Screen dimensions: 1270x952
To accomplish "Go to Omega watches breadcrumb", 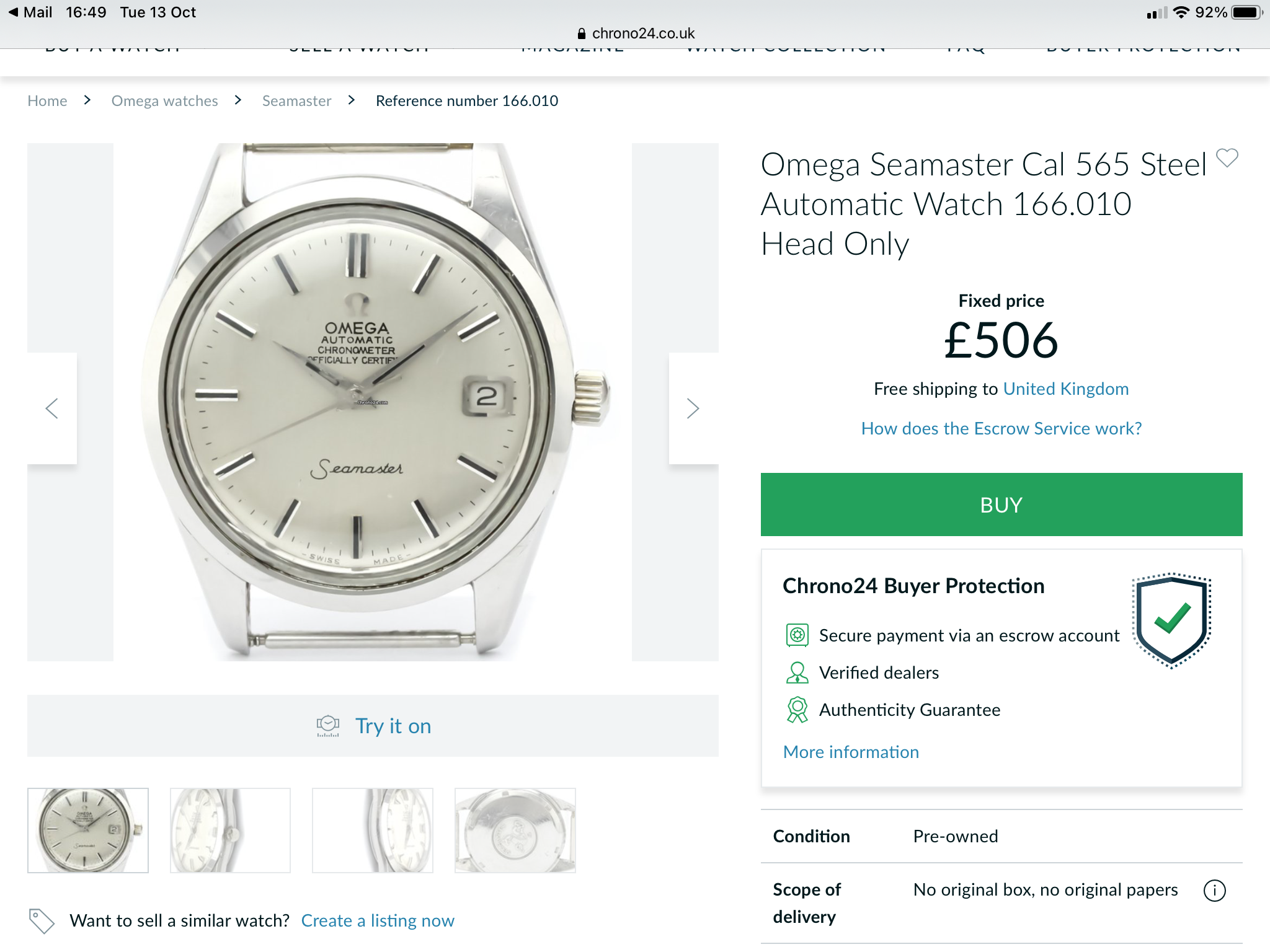I will [164, 101].
